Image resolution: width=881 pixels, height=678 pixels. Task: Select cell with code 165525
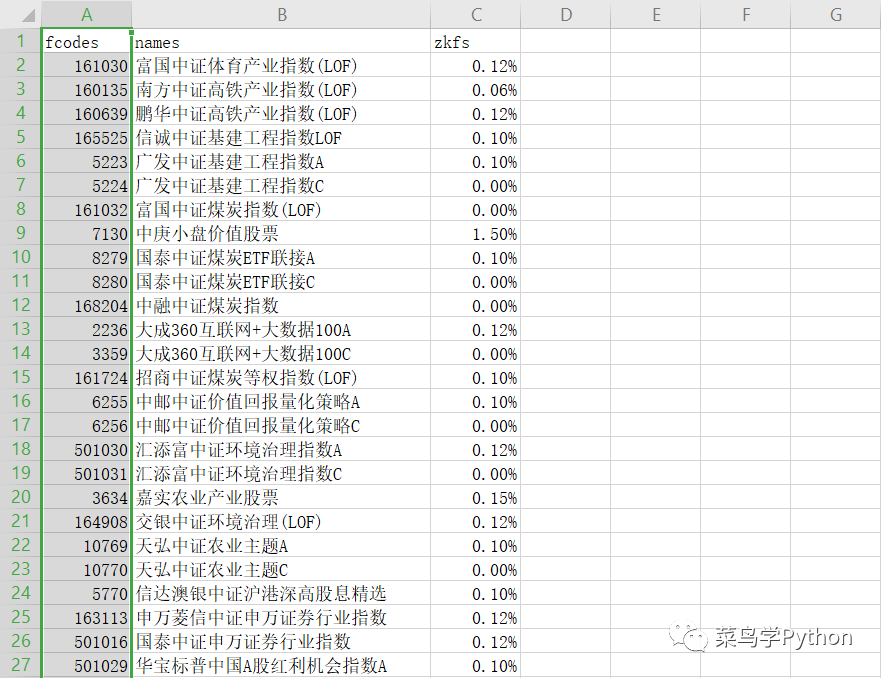pos(87,138)
